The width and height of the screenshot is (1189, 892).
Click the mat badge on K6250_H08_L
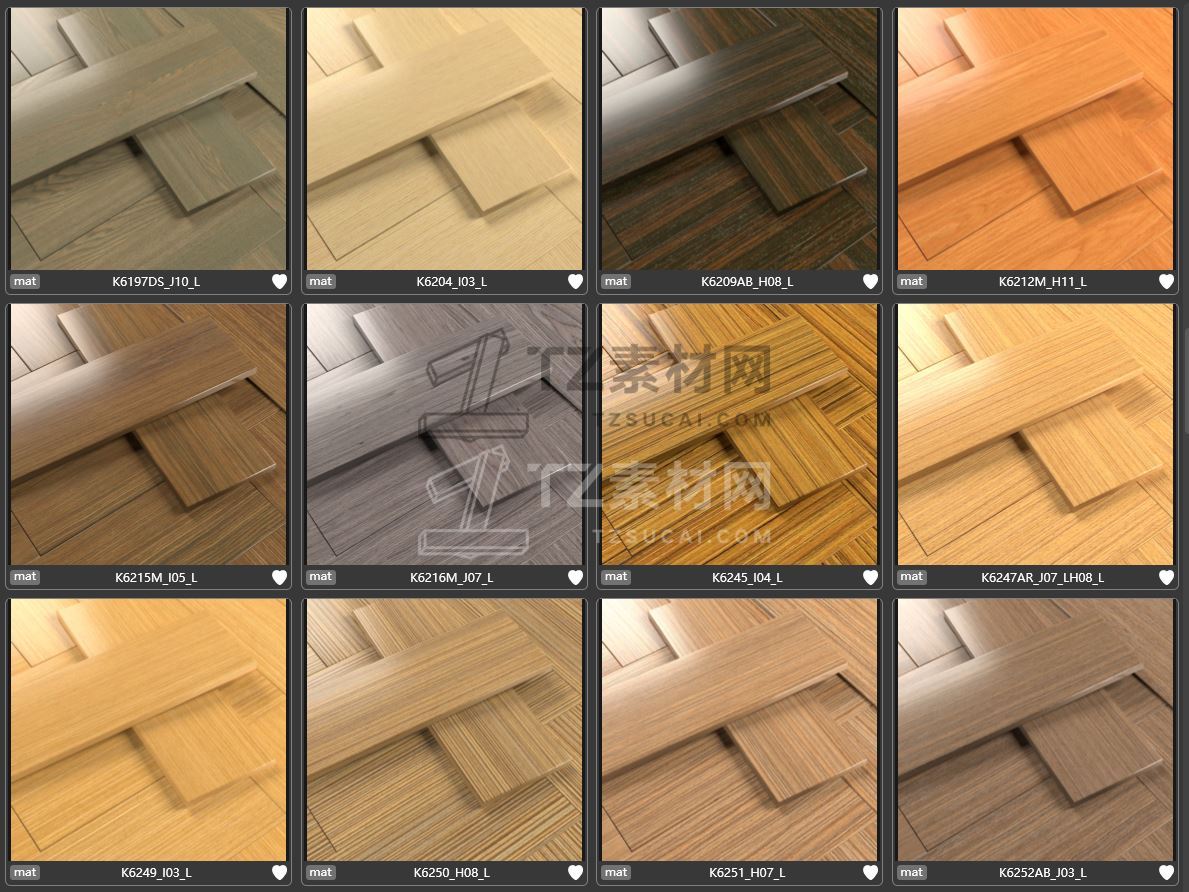coord(321,872)
